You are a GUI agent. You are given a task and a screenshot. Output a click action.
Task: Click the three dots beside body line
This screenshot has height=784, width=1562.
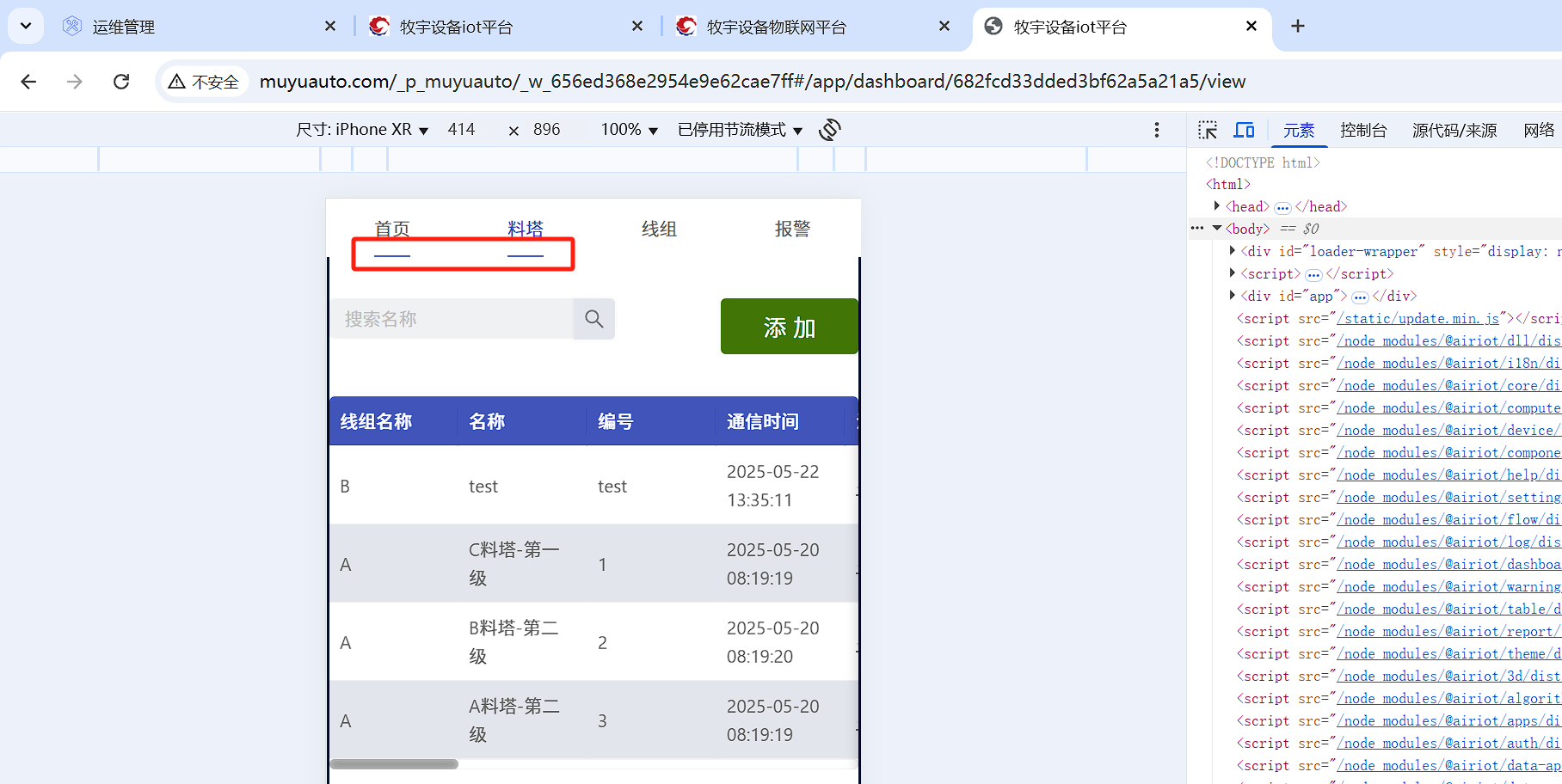(x=1197, y=228)
